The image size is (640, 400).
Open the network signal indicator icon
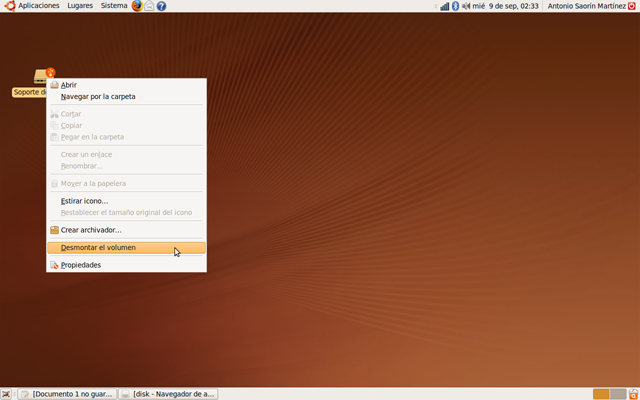click(444, 6)
